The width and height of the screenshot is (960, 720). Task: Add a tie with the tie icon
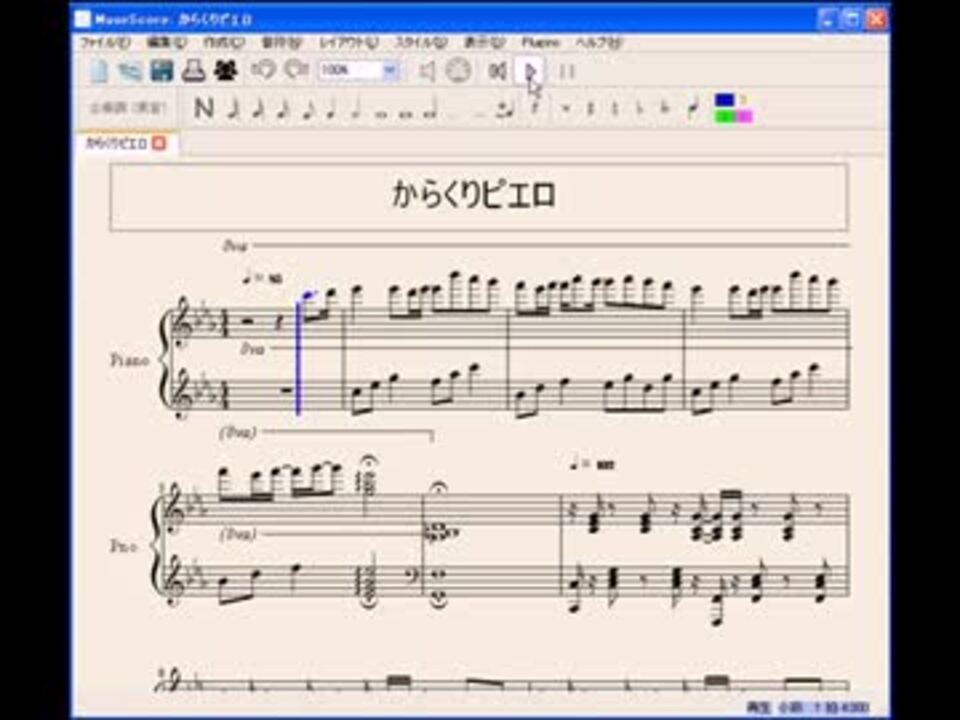coord(506,110)
